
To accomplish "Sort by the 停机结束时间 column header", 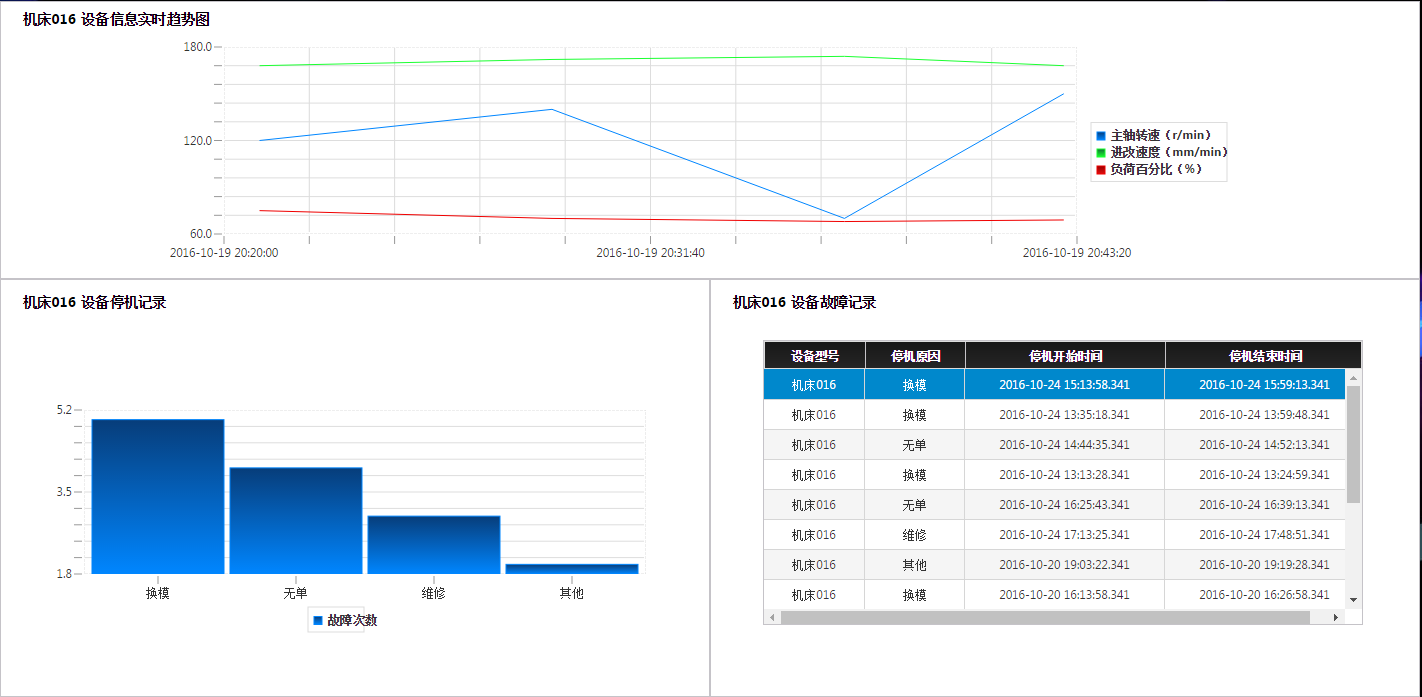I will click(x=1263, y=356).
